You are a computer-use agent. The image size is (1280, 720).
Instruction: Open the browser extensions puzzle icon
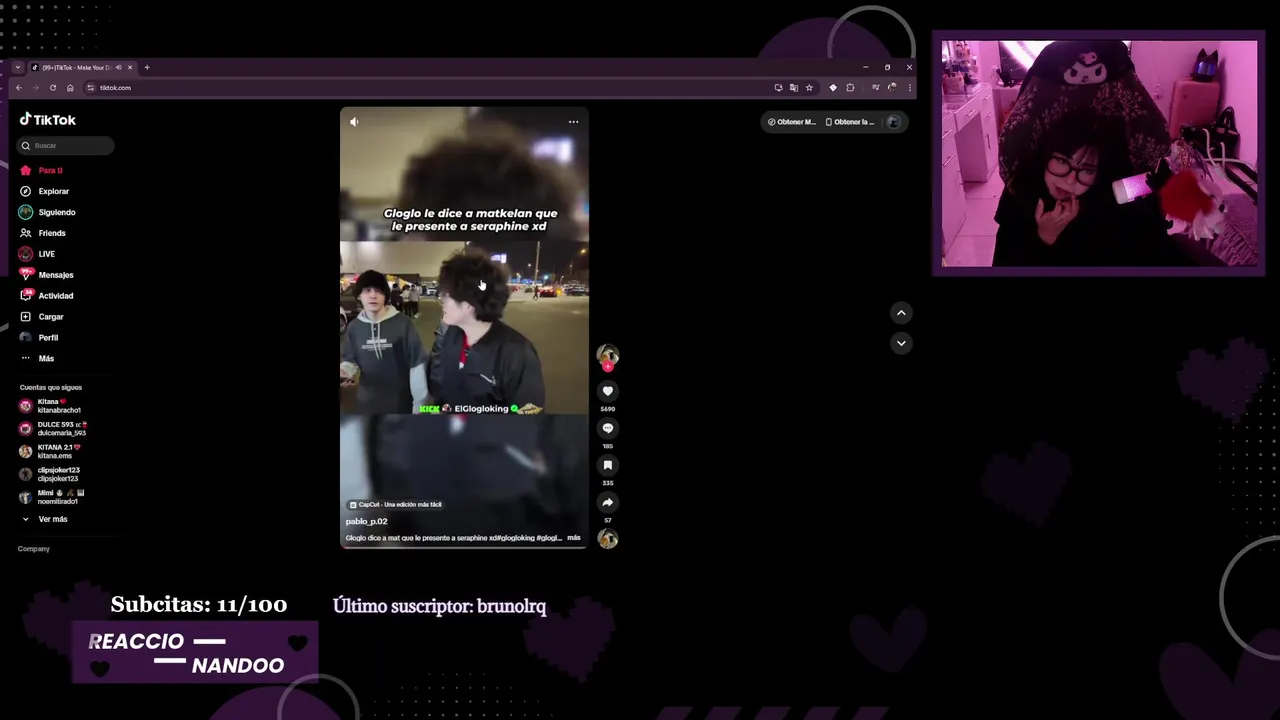(x=850, y=88)
